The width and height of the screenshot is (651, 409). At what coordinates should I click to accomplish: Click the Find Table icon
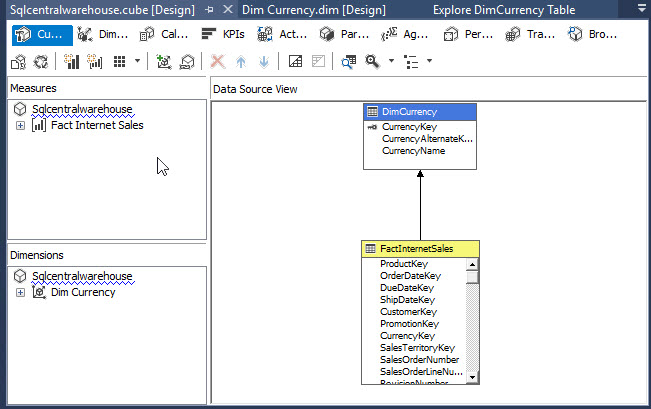[x=348, y=62]
